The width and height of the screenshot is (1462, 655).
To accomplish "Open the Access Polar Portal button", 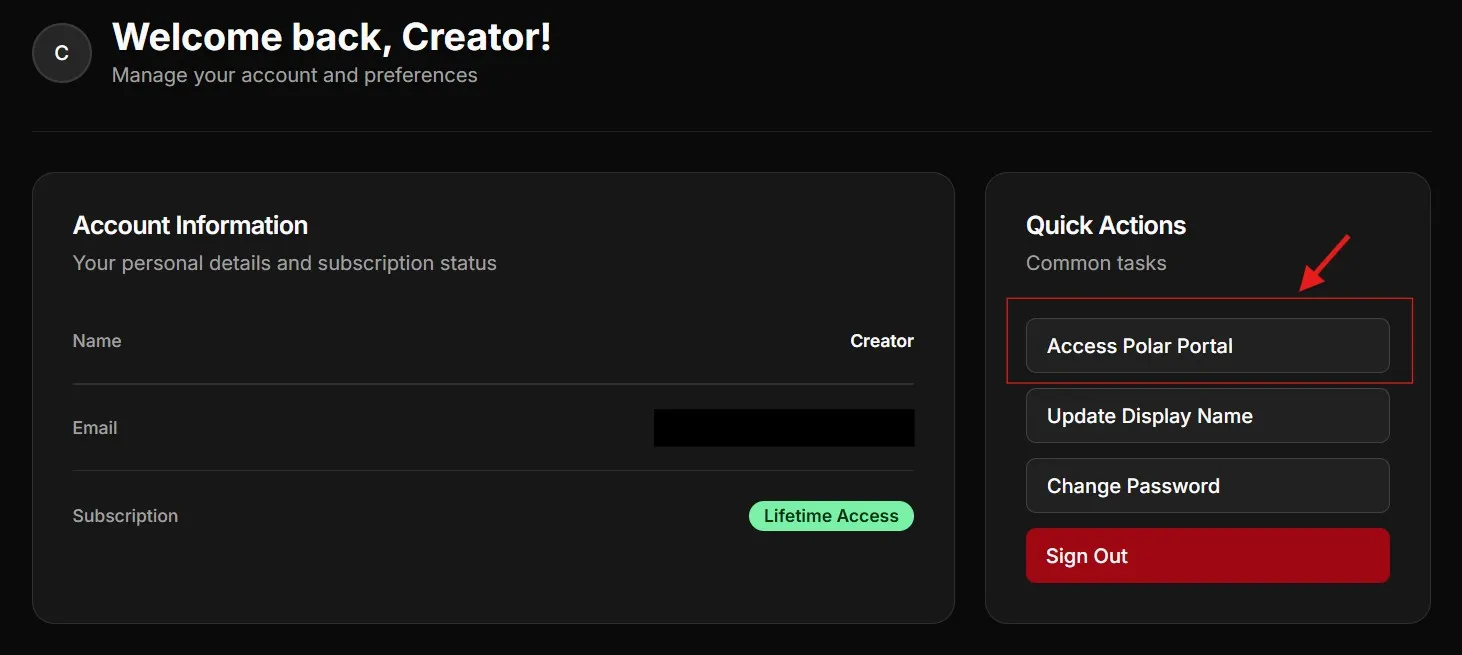I will pos(1207,346).
